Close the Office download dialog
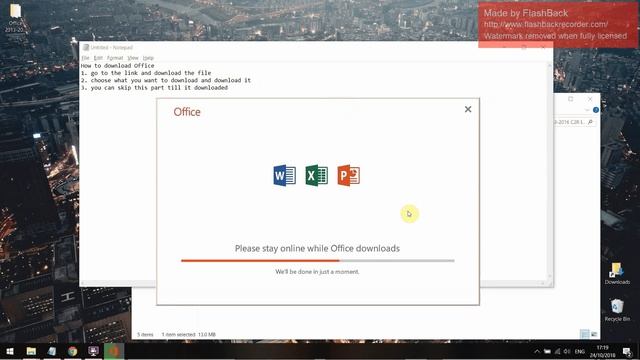The height and width of the screenshot is (360, 640). pos(468,109)
